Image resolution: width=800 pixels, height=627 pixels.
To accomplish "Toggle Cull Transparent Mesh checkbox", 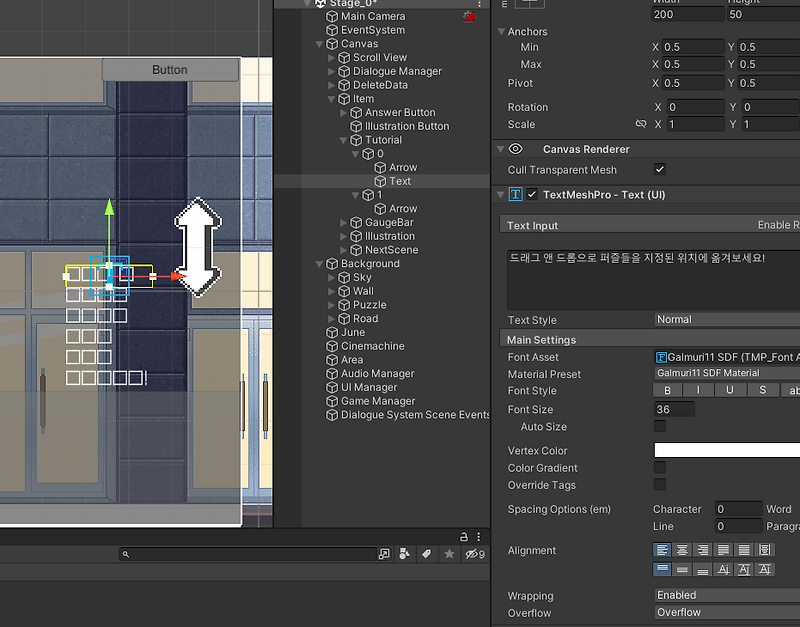I will click(x=658, y=170).
